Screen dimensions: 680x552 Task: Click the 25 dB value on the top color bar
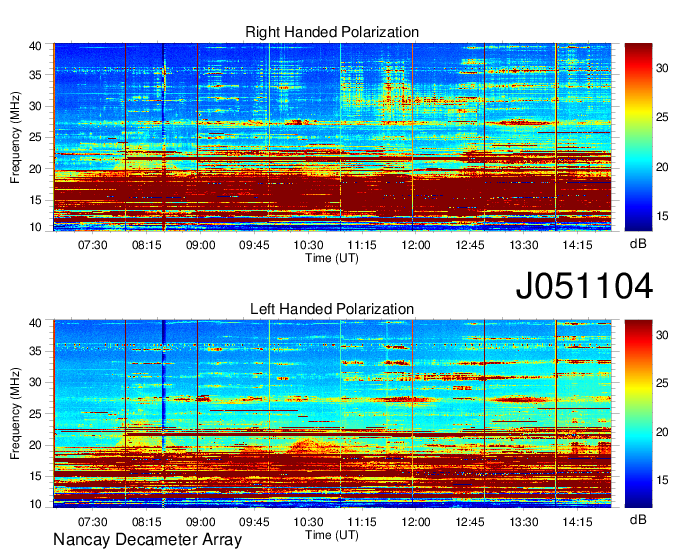tap(662, 117)
